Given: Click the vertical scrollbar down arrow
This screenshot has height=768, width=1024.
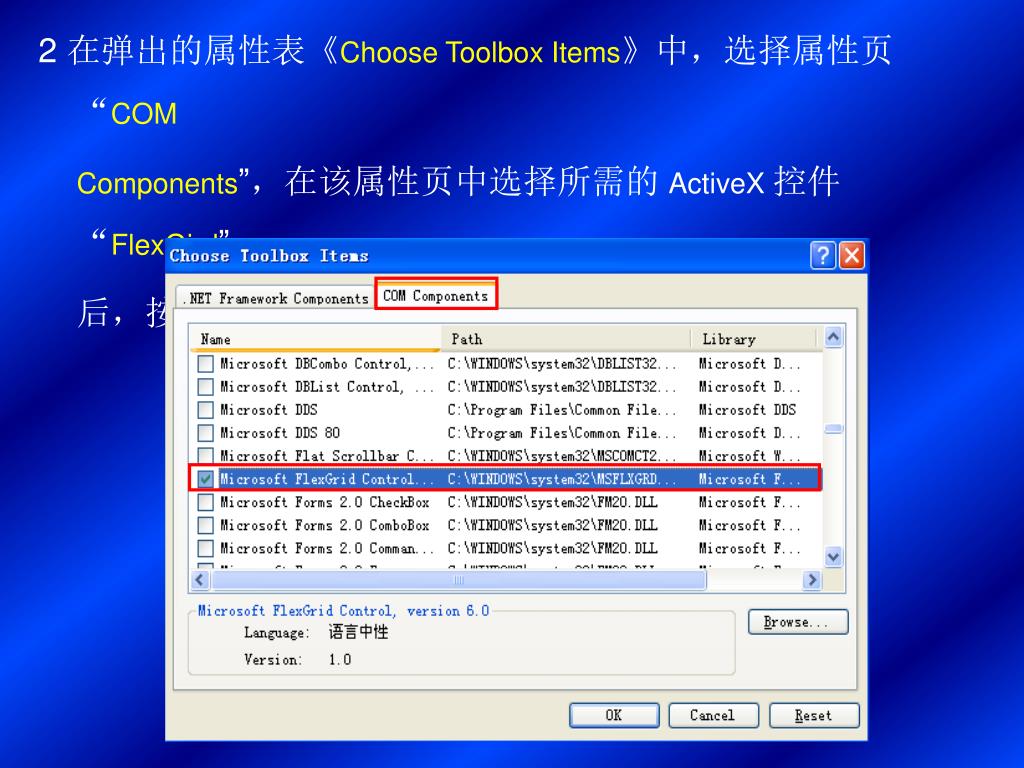Looking at the screenshot, I should [x=833, y=557].
